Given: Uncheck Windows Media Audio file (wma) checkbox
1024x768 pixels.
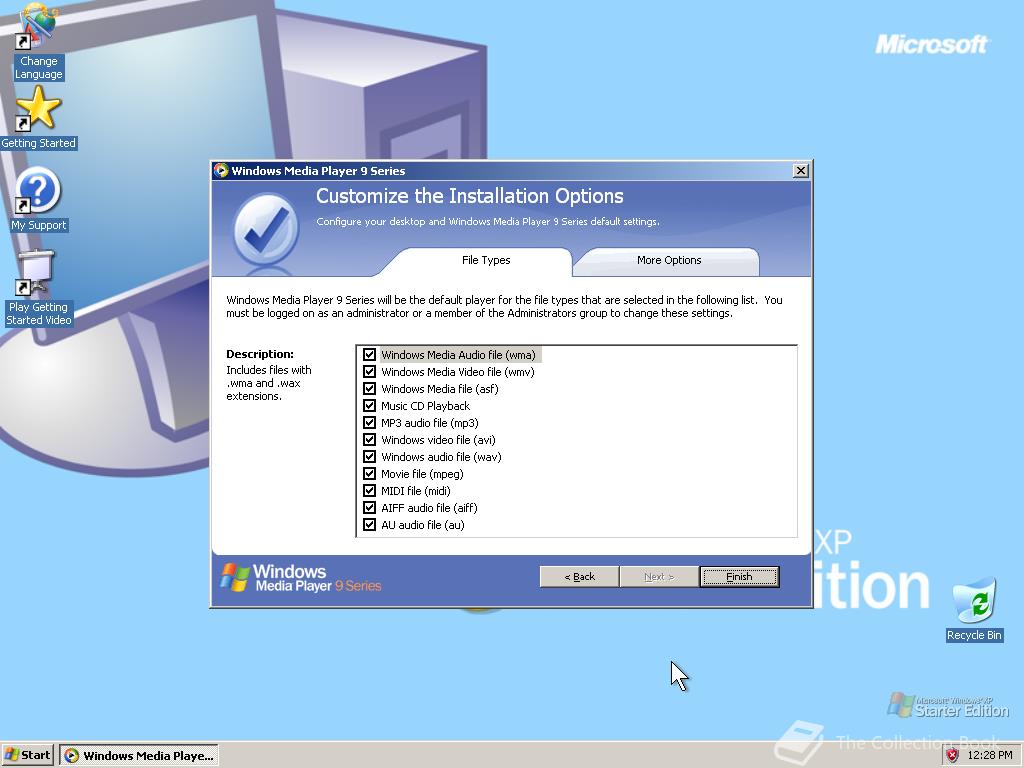Looking at the screenshot, I should click(370, 355).
